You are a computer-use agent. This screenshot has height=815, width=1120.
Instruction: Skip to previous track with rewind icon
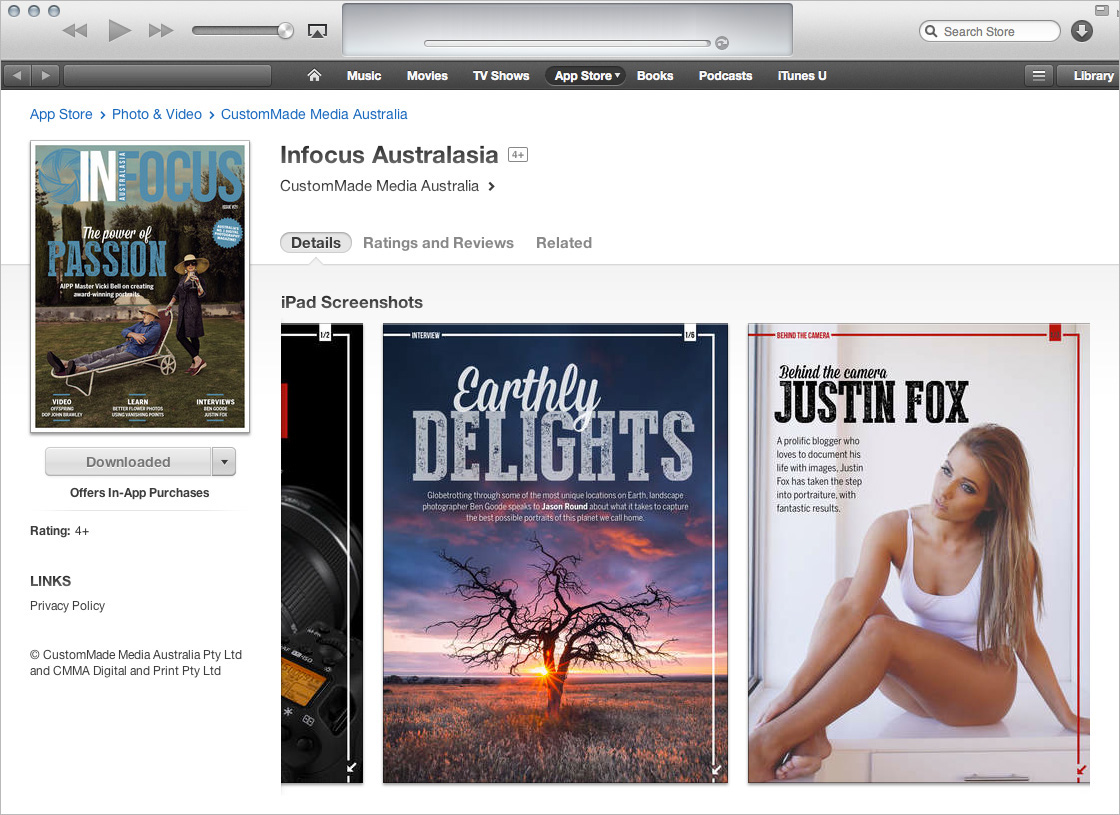tap(75, 31)
